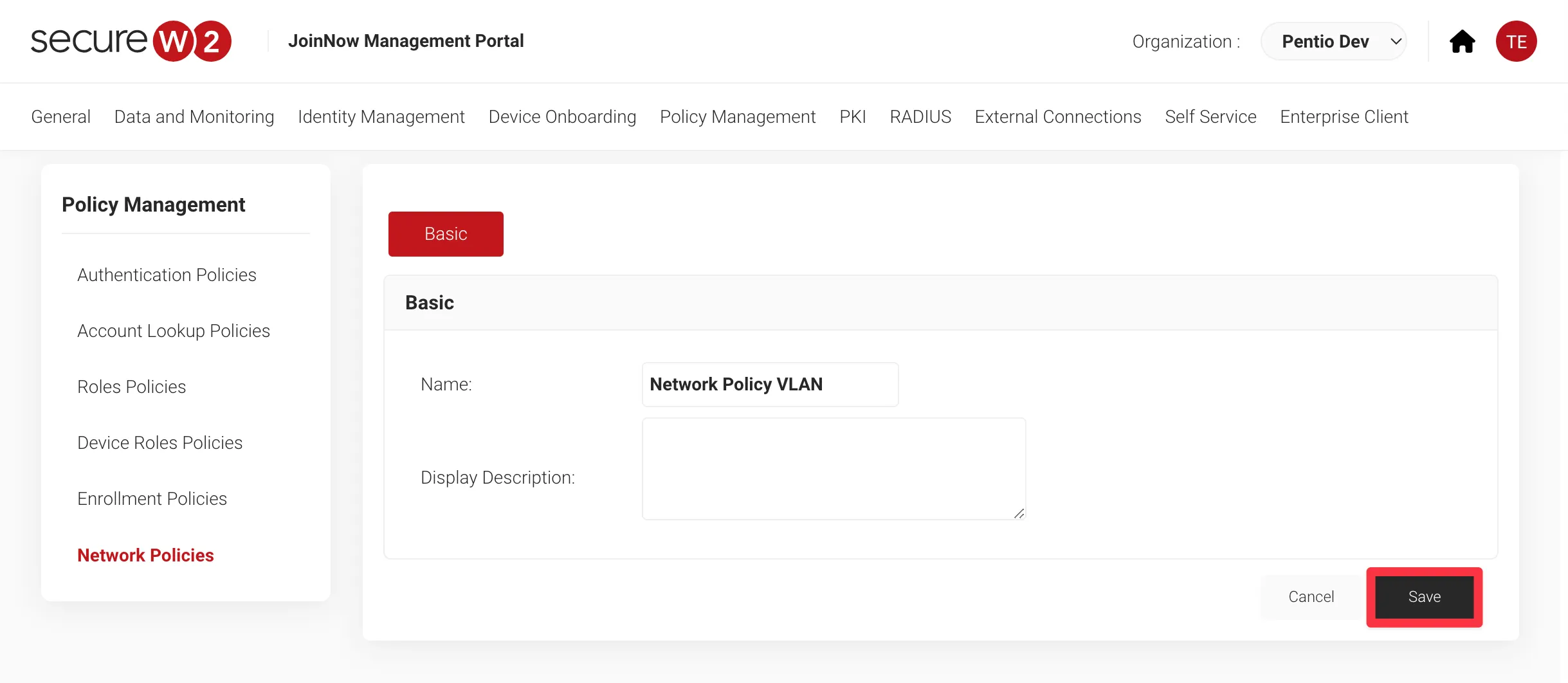Viewport: 1568px width, 683px height.
Task: Open Enrollment Policies in sidebar
Action: pyautogui.click(x=152, y=498)
